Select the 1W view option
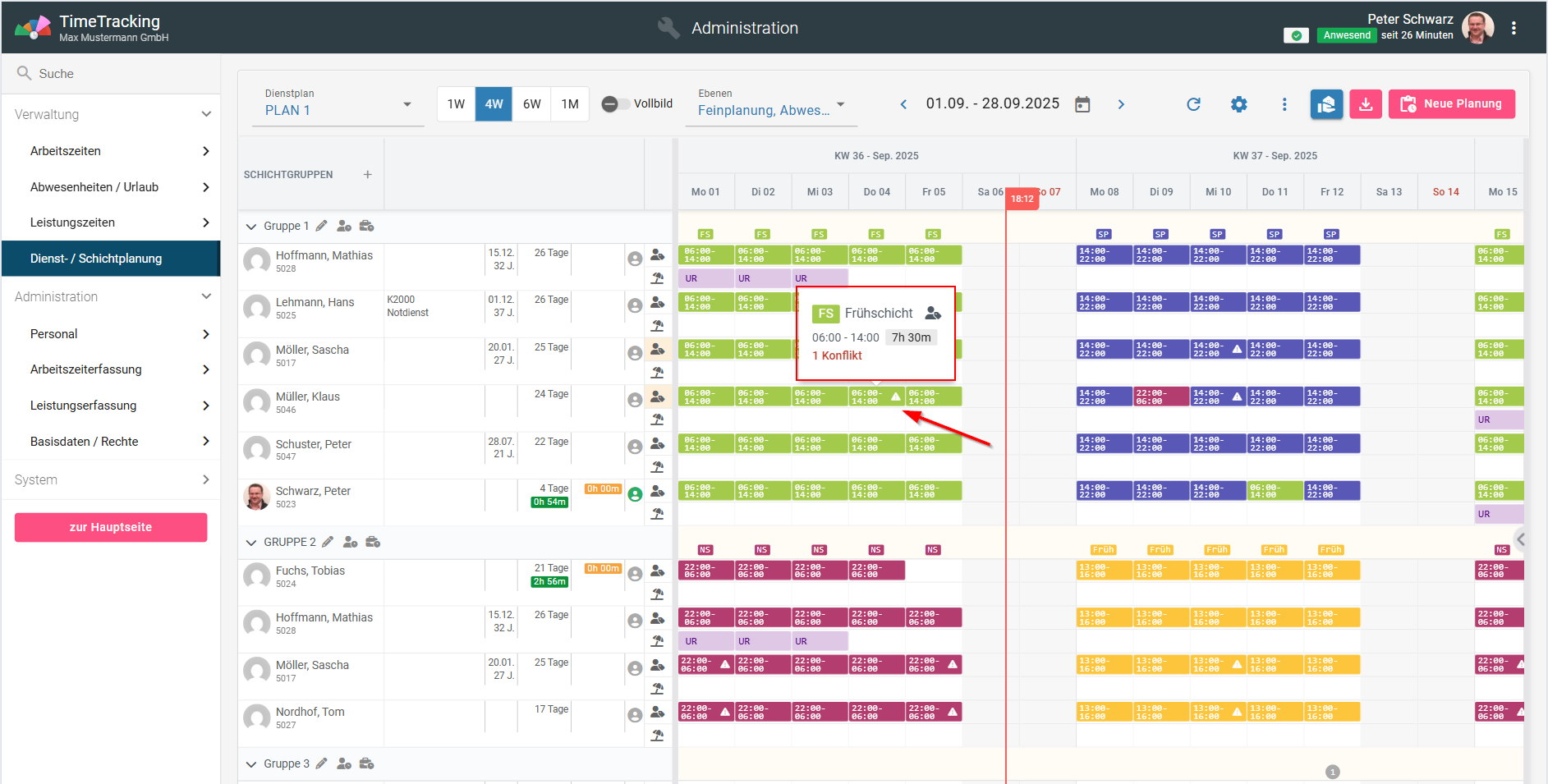 (x=456, y=104)
